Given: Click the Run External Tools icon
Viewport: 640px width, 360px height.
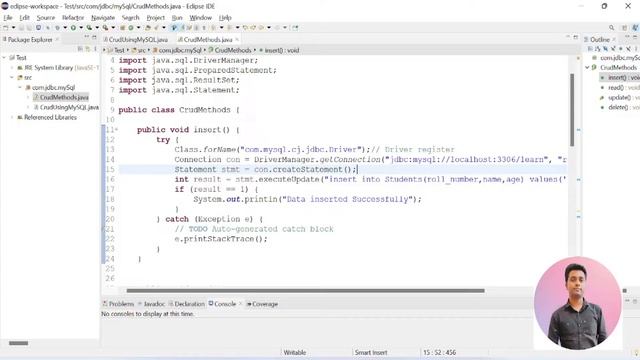Looking at the screenshot, I should click(x=105, y=28).
